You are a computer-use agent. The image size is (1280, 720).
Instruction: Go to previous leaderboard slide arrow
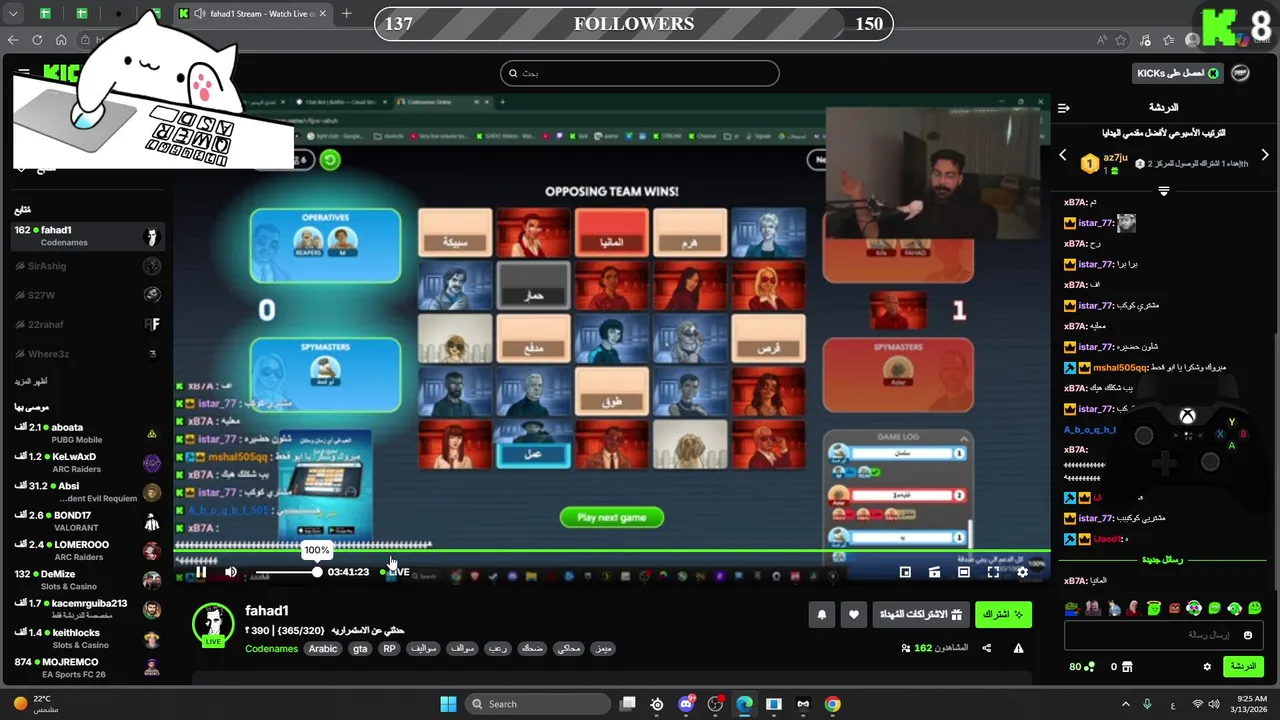point(1063,155)
